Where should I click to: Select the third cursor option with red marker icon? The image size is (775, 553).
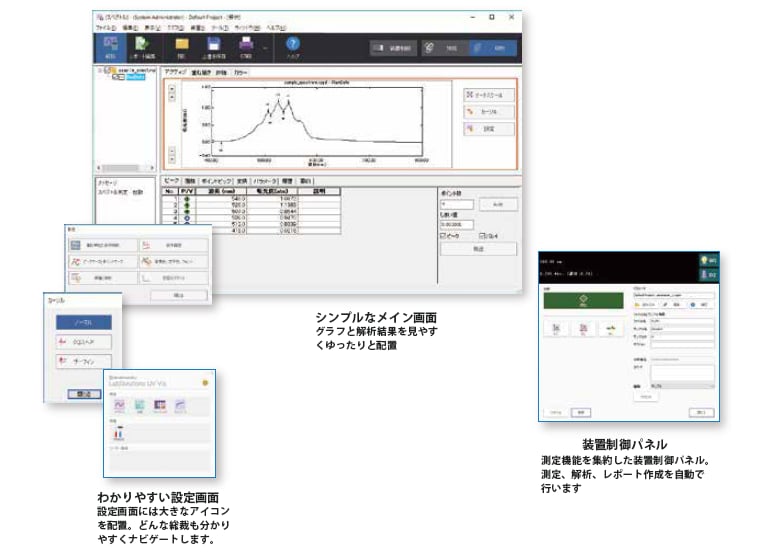click(x=84, y=361)
